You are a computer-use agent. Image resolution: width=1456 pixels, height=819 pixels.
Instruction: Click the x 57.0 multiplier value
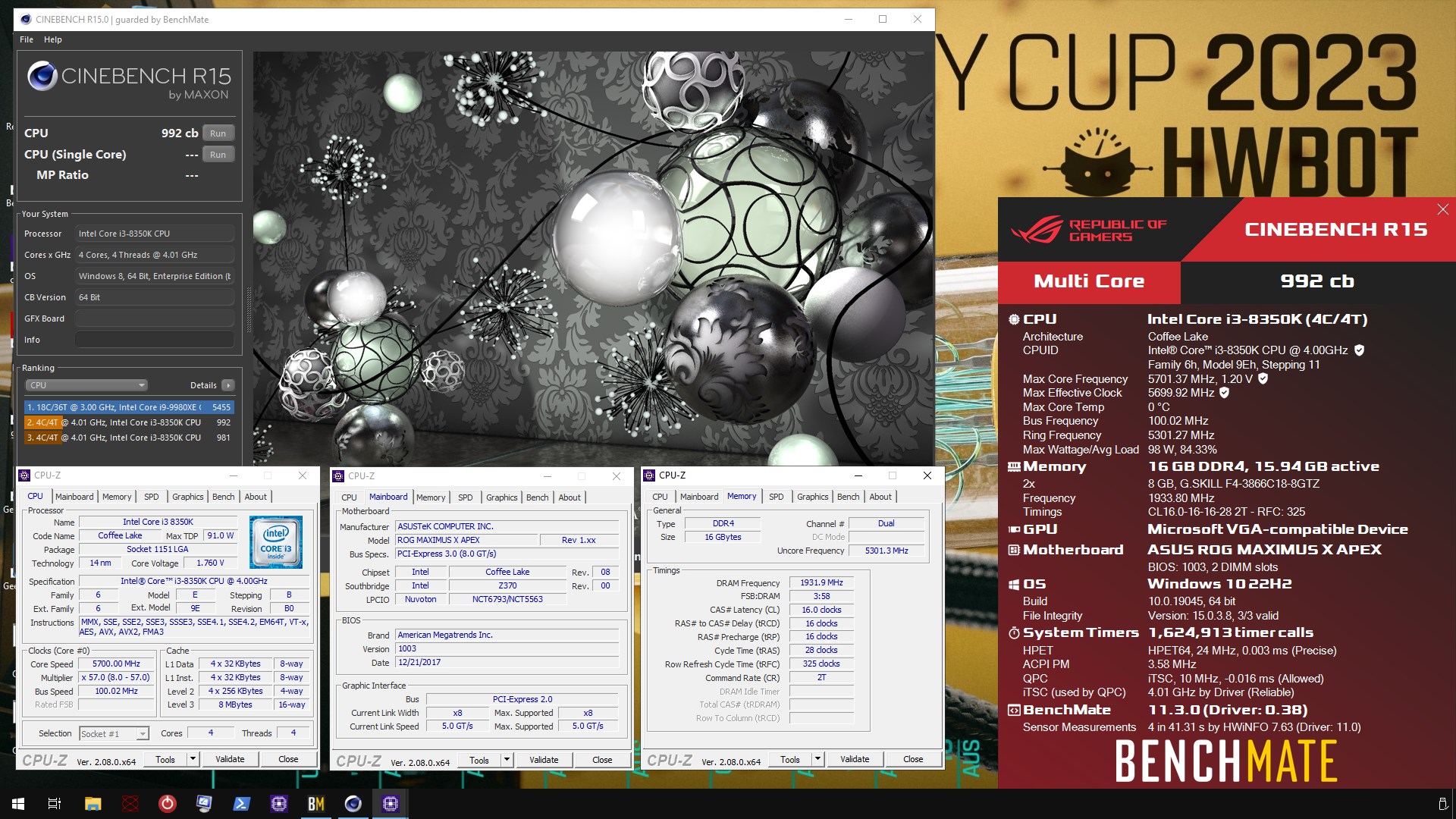click(x=116, y=677)
